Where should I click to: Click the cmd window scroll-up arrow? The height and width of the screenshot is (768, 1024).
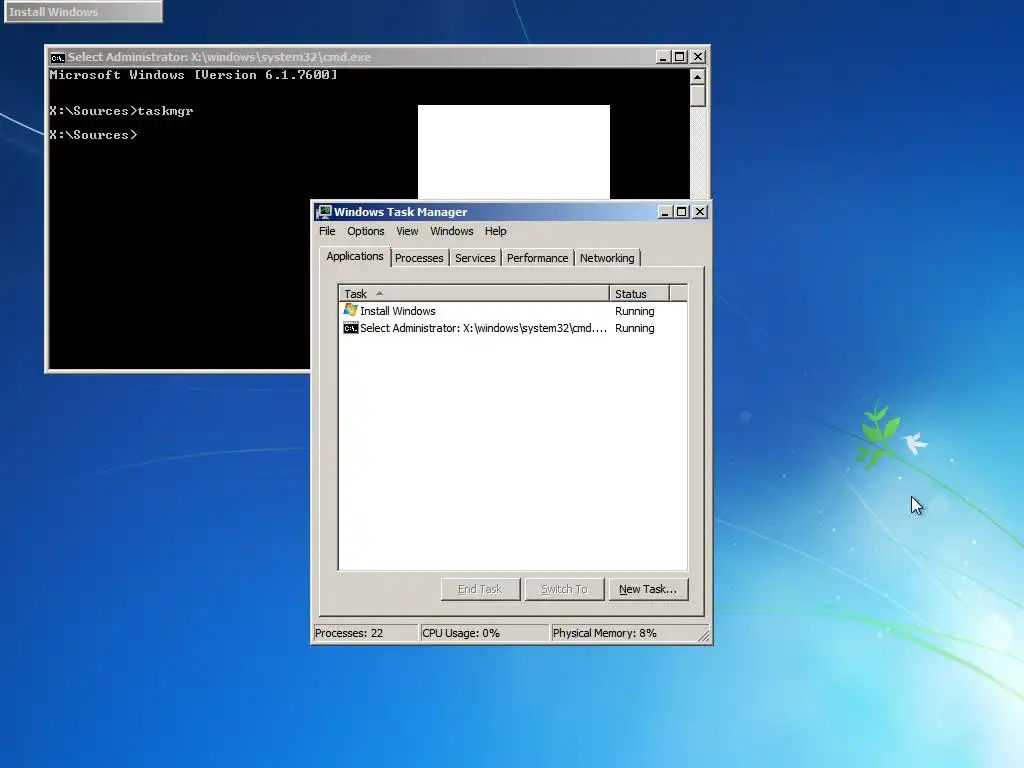click(697, 76)
